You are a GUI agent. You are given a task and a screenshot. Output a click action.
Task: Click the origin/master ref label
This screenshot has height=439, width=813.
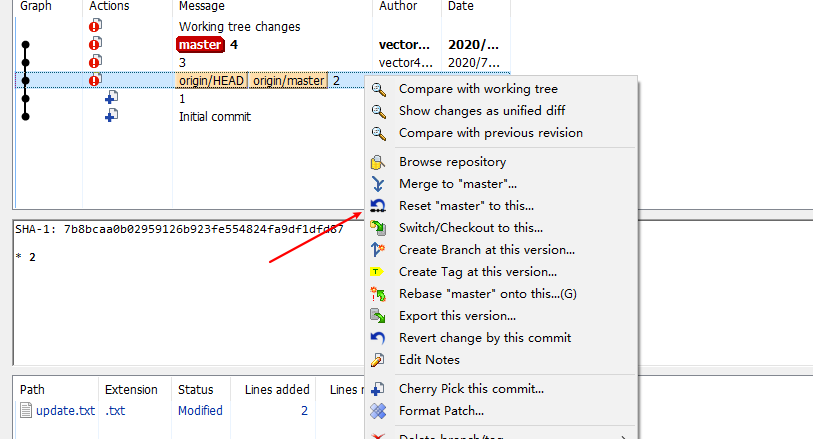(x=289, y=80)
